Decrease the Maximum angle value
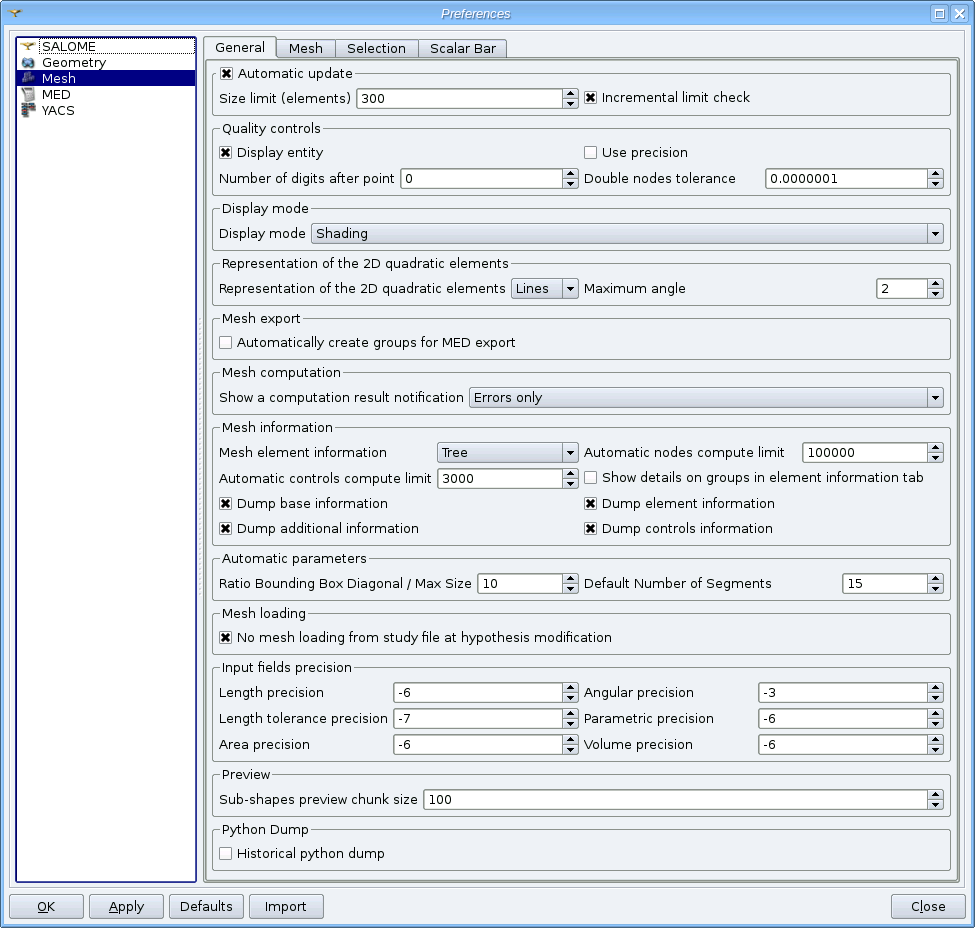The height and width of the screenshot is (928, 975). 935,294
